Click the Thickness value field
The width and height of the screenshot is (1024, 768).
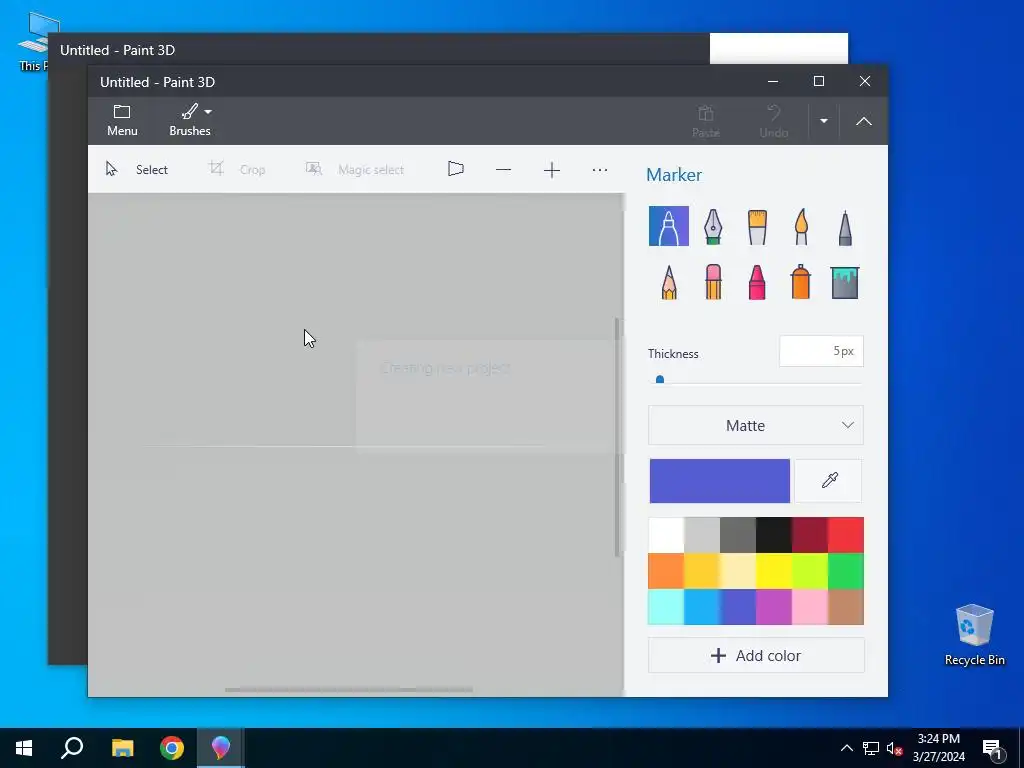(x=821, y=351)
